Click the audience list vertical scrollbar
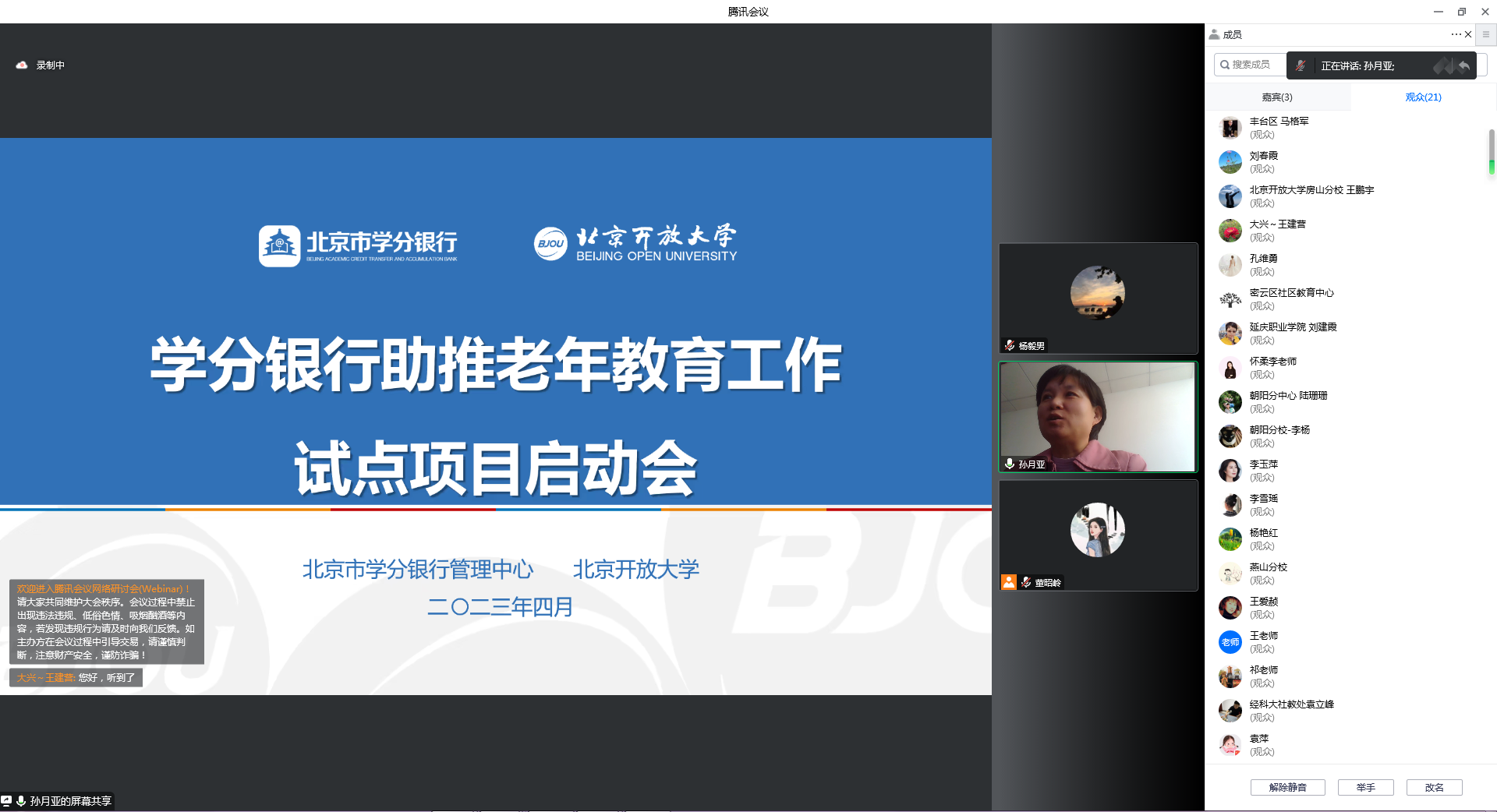This screenshot has height=812, width=1497. pyautogui.click(x=1492, y=153)
